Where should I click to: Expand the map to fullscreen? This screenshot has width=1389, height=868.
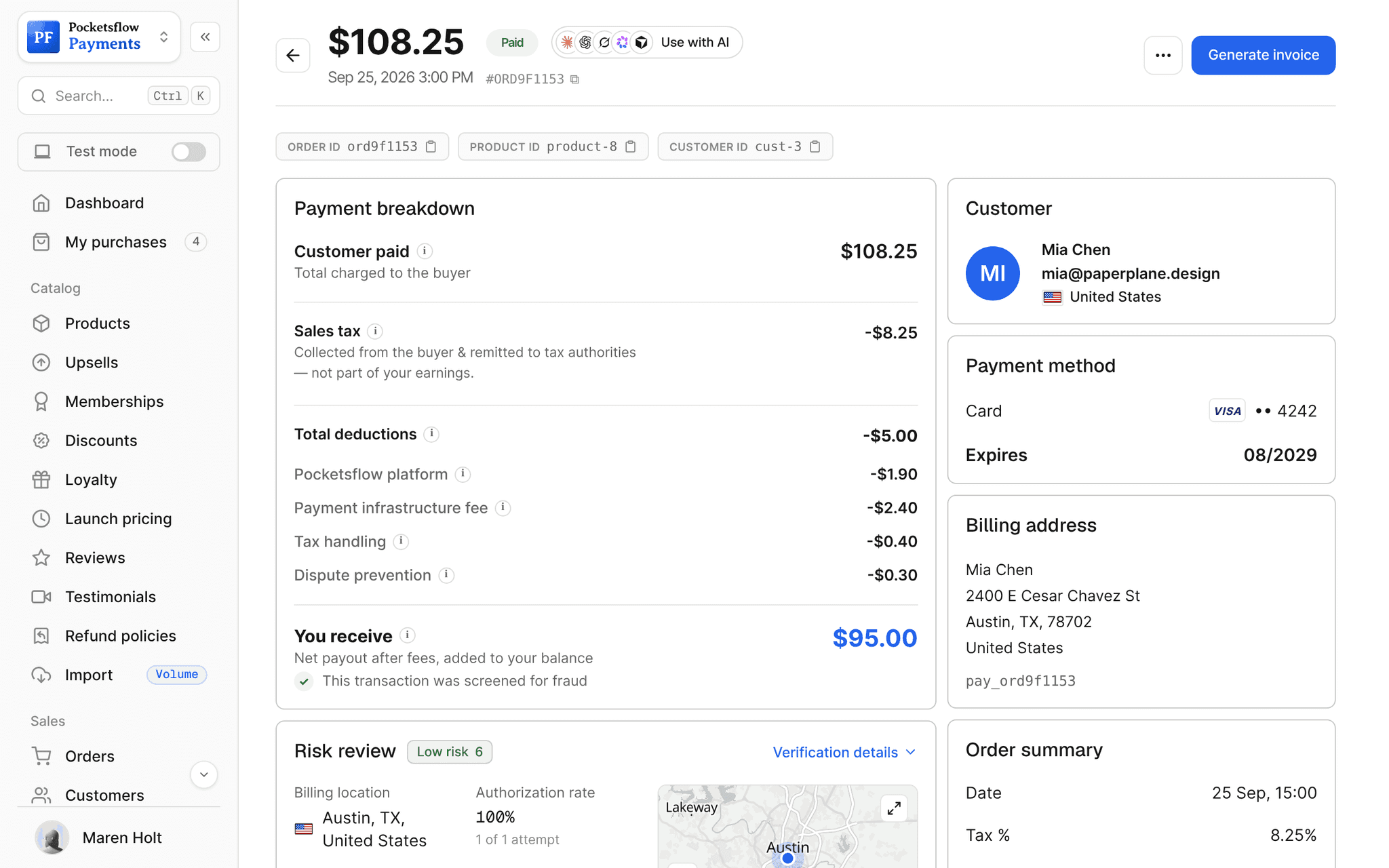(894, 808)
